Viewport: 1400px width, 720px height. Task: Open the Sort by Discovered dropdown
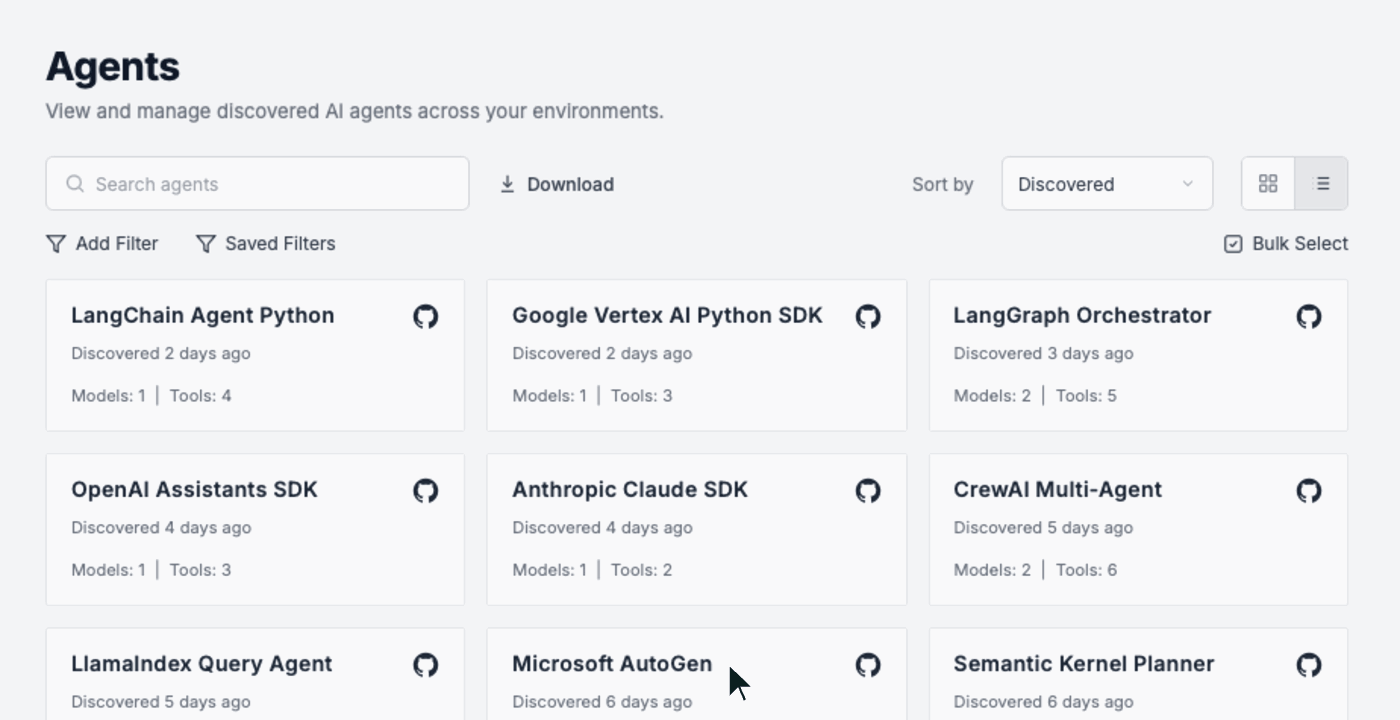pos(1107,184)
